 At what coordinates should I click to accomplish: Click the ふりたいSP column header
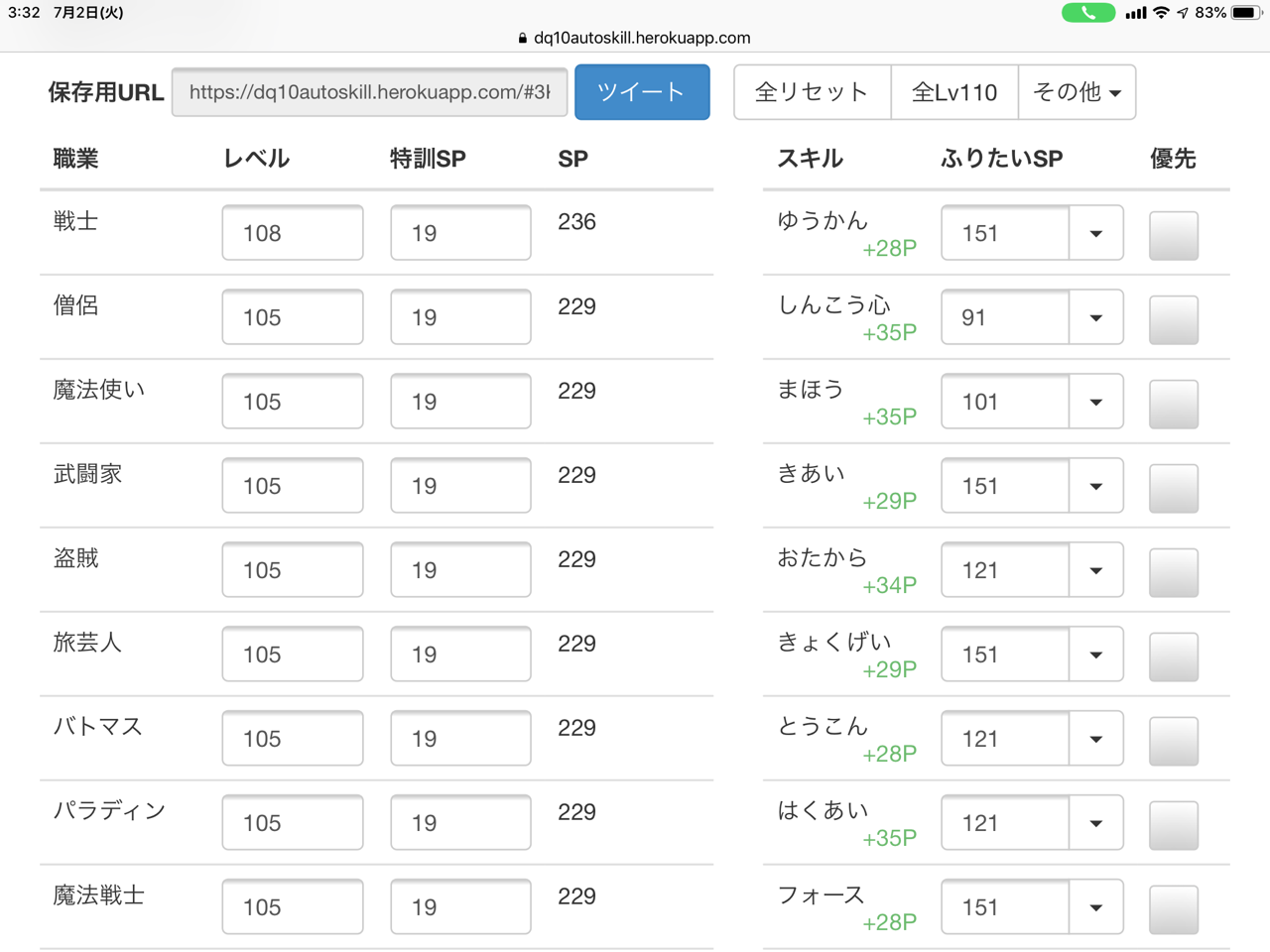(x=1002, y=159)
